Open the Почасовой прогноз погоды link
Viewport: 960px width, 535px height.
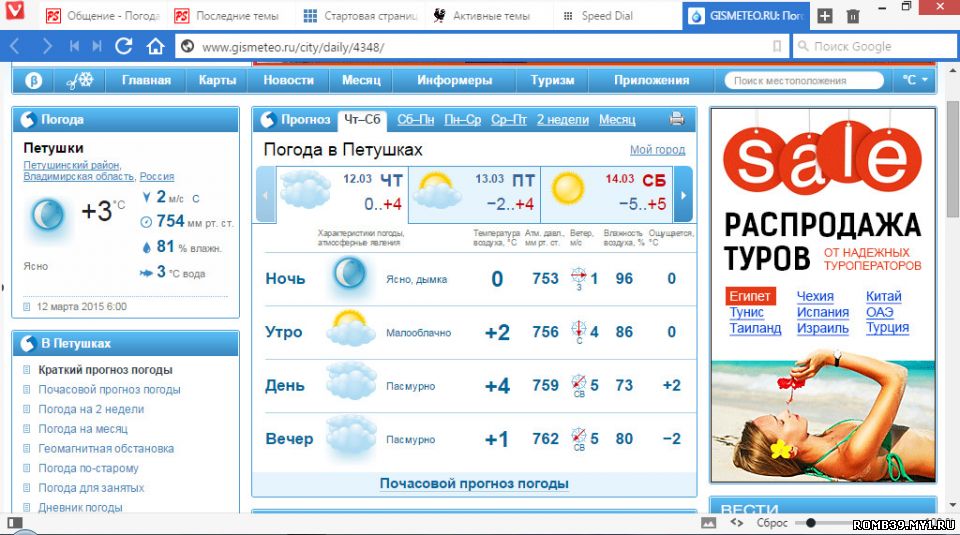[x=474, y=484]
